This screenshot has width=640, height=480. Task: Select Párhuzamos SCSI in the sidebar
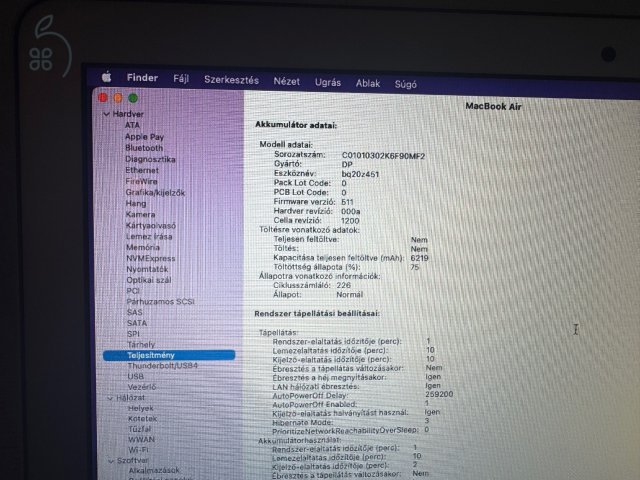coord(160,302)
